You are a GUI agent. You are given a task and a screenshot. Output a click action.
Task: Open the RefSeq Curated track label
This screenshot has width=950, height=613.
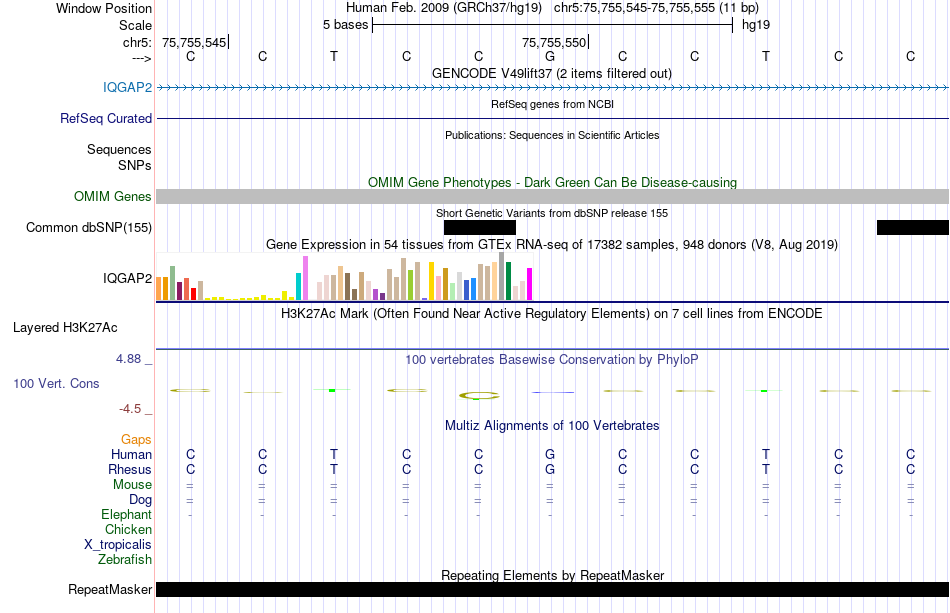[x=105, y=118]
